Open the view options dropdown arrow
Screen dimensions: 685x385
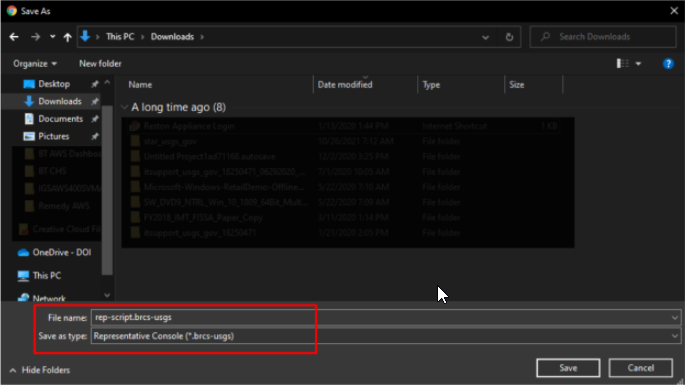coord(638,64)
